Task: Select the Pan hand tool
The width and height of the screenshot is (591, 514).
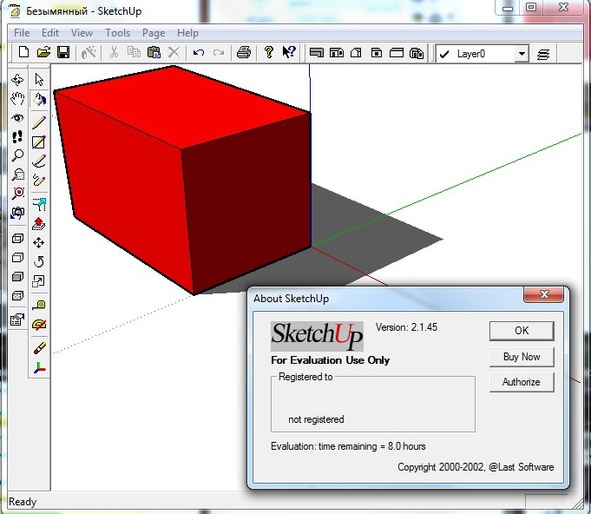Action: tap(17, 99)
